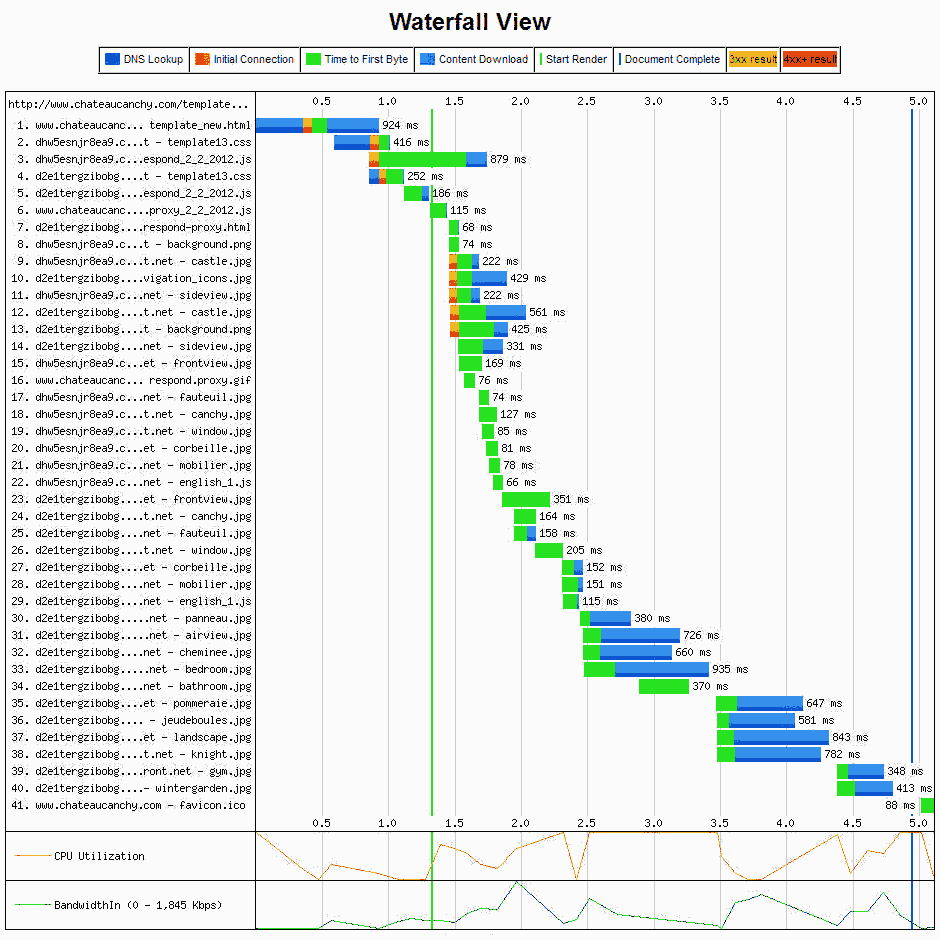Screen dimensions: 940x940
Task: Click the 2.5 second mark on top timeline
Action: [586, 102]
